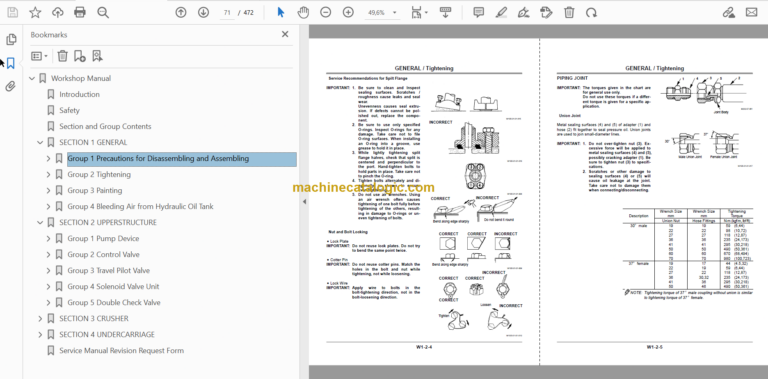768x379 pixels.
Task: Open Group 5 Double Check Valve bookmark
Action: click(114, 303)
